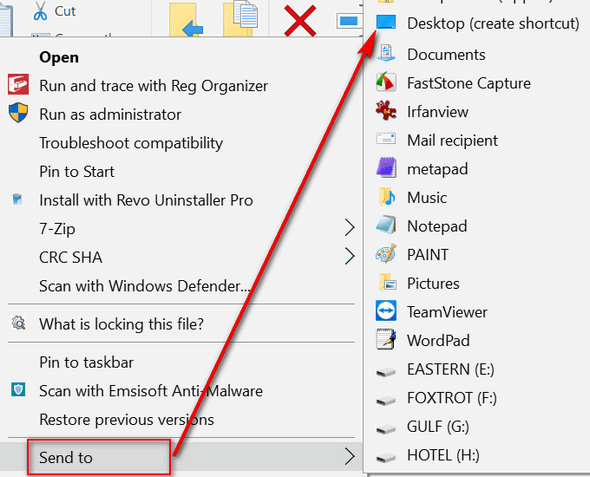This screenshot has height=477, width=590.
Task: Click the PAINT palette icon
Action: tap(386, 254)
